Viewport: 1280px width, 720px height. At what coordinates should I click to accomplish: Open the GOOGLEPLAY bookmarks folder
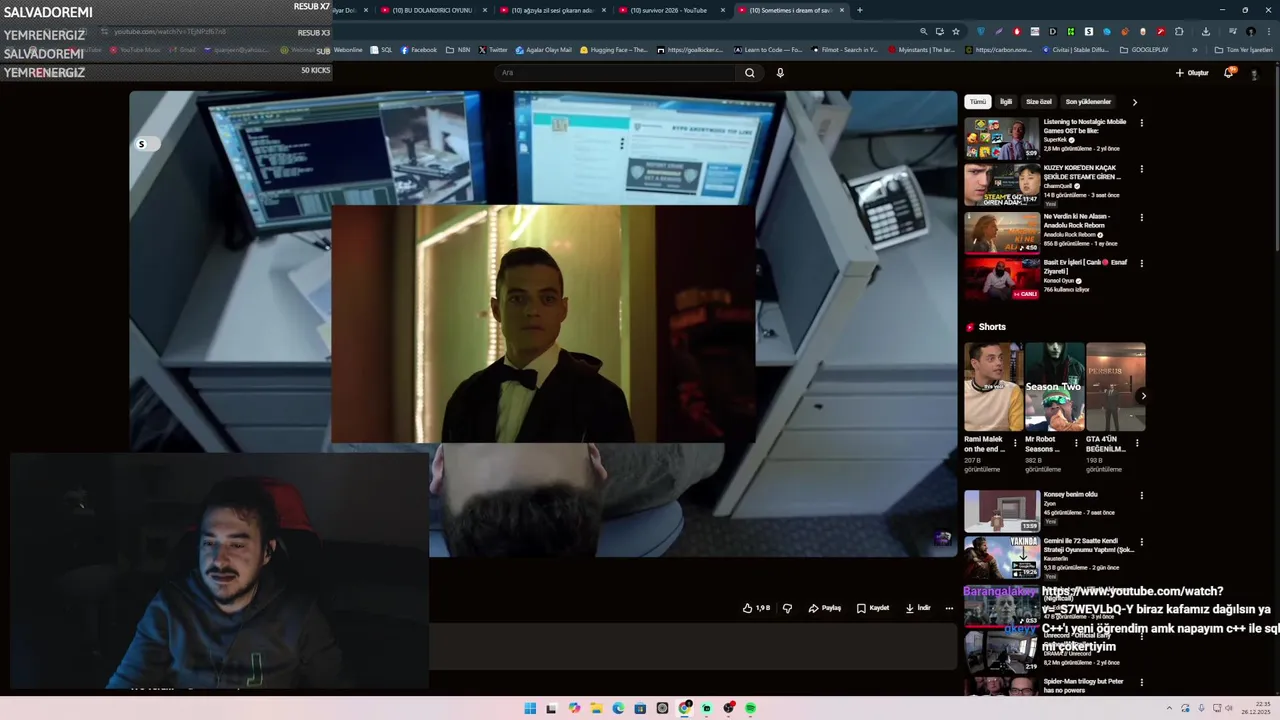(x=1144, y=49)
